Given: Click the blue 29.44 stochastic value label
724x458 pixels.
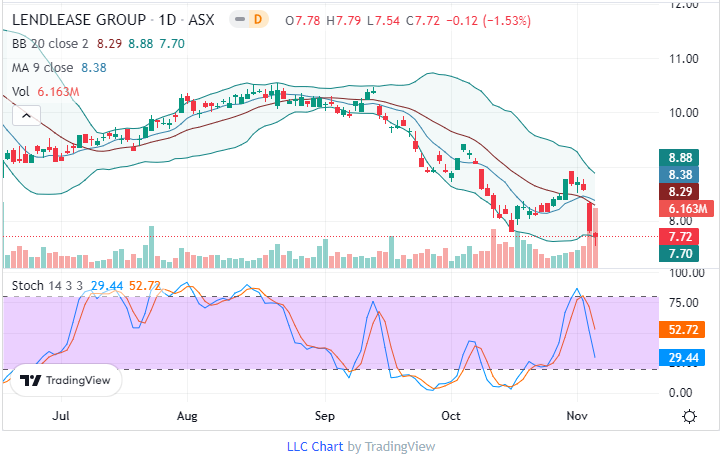Looking at the screenshot, I should coord(680,356).
